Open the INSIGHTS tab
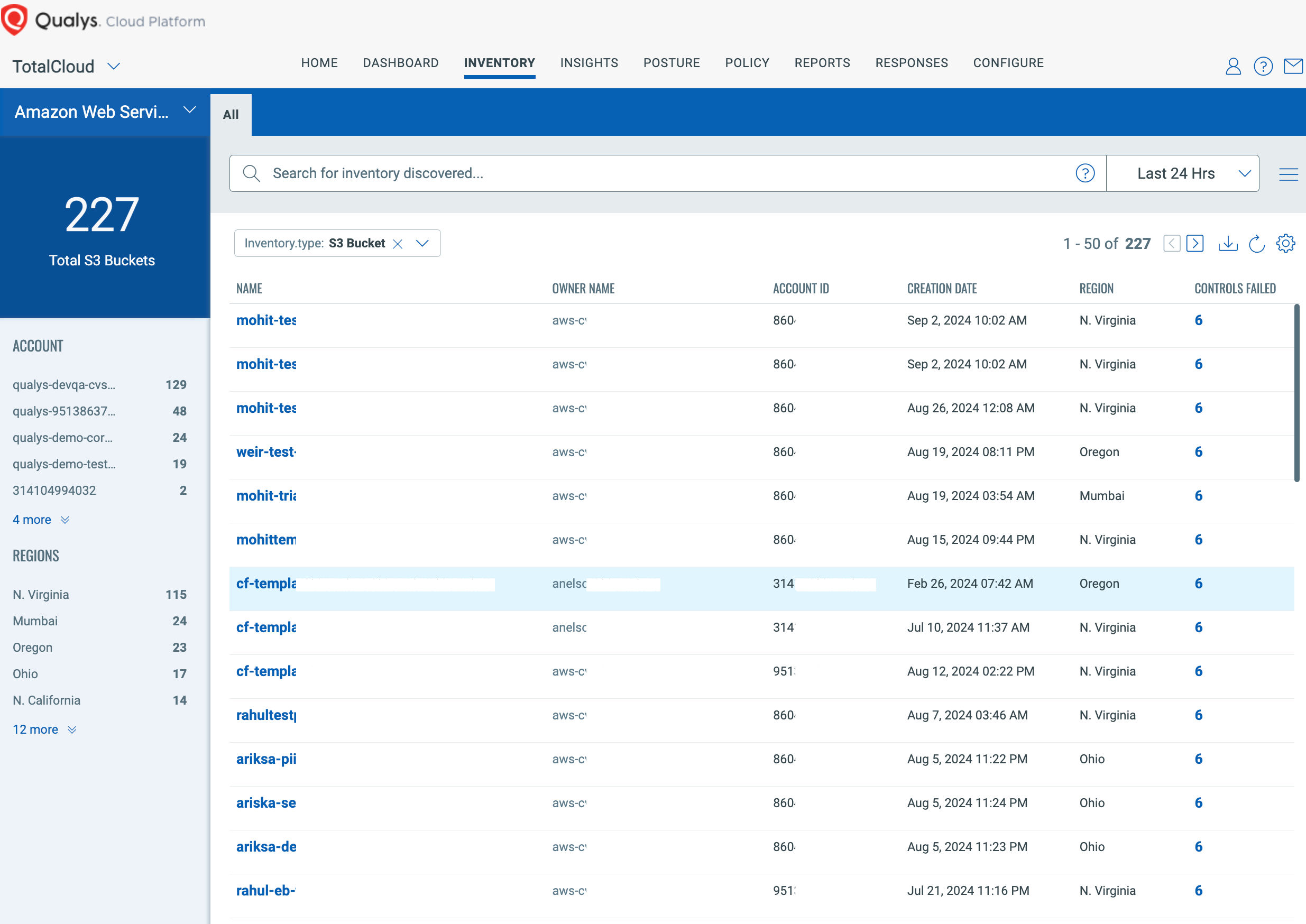This screenshot has width=1306, height=924. tap(589, 63)
